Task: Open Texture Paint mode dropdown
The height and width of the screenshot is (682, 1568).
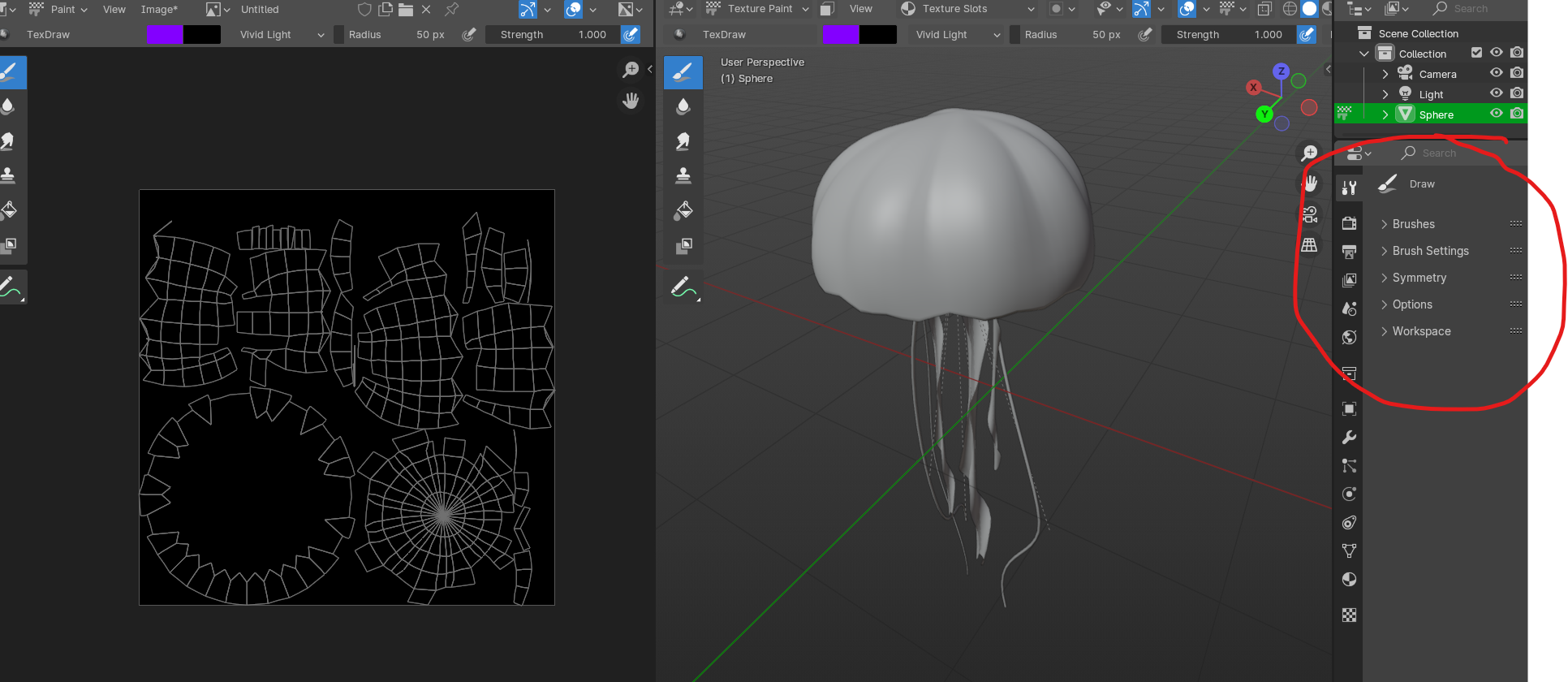Action: (x=757, y=9)
